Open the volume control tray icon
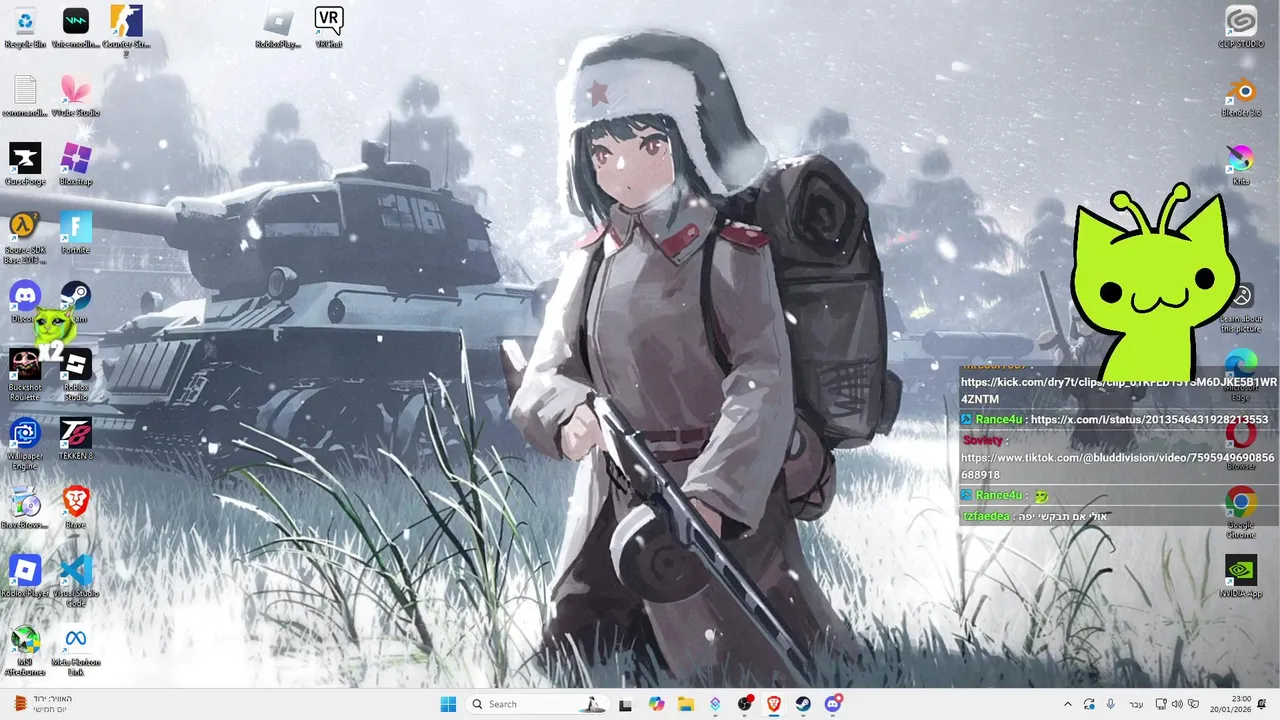The height and width of the screenshot is (720, 1280). tap(1177, 704)
